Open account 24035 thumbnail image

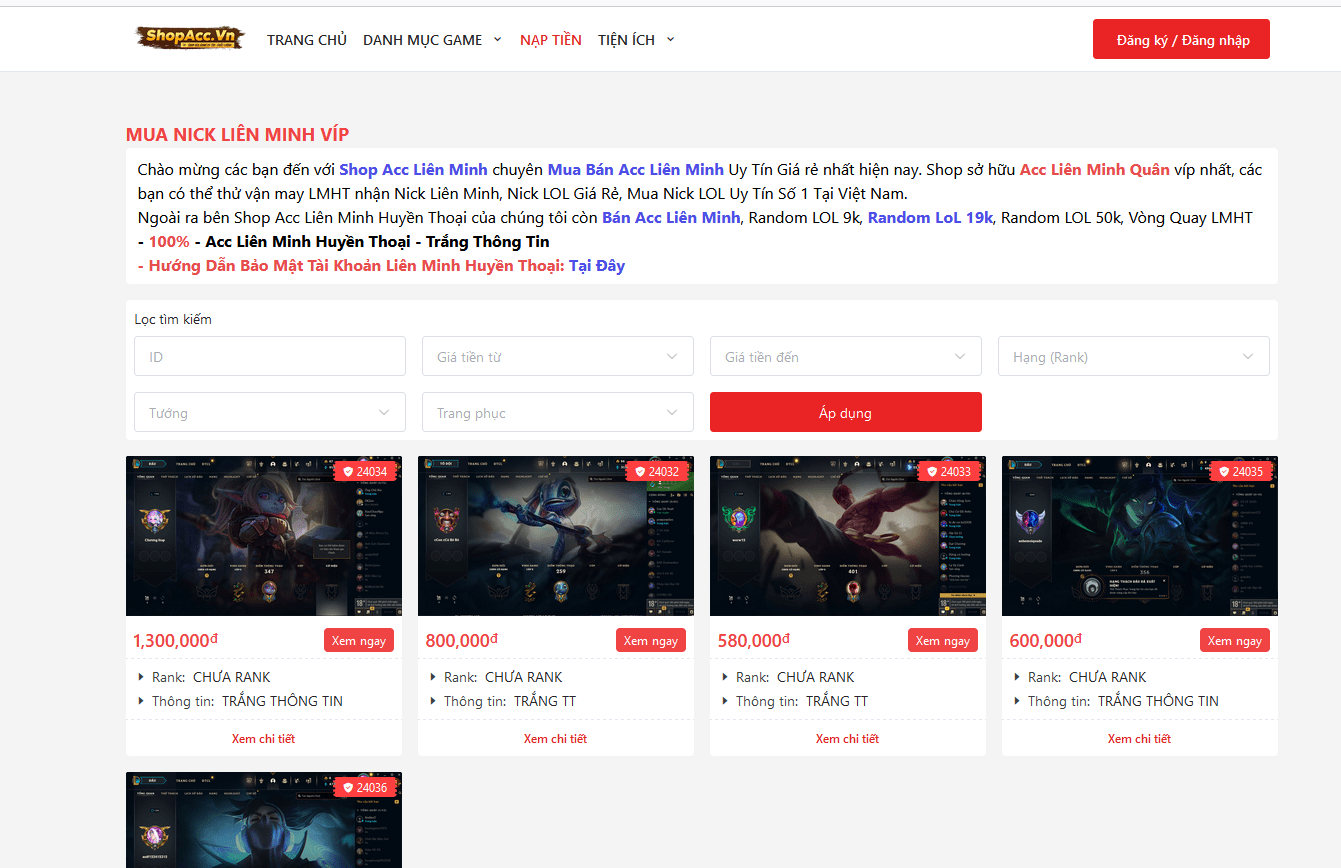point(1140,536)
